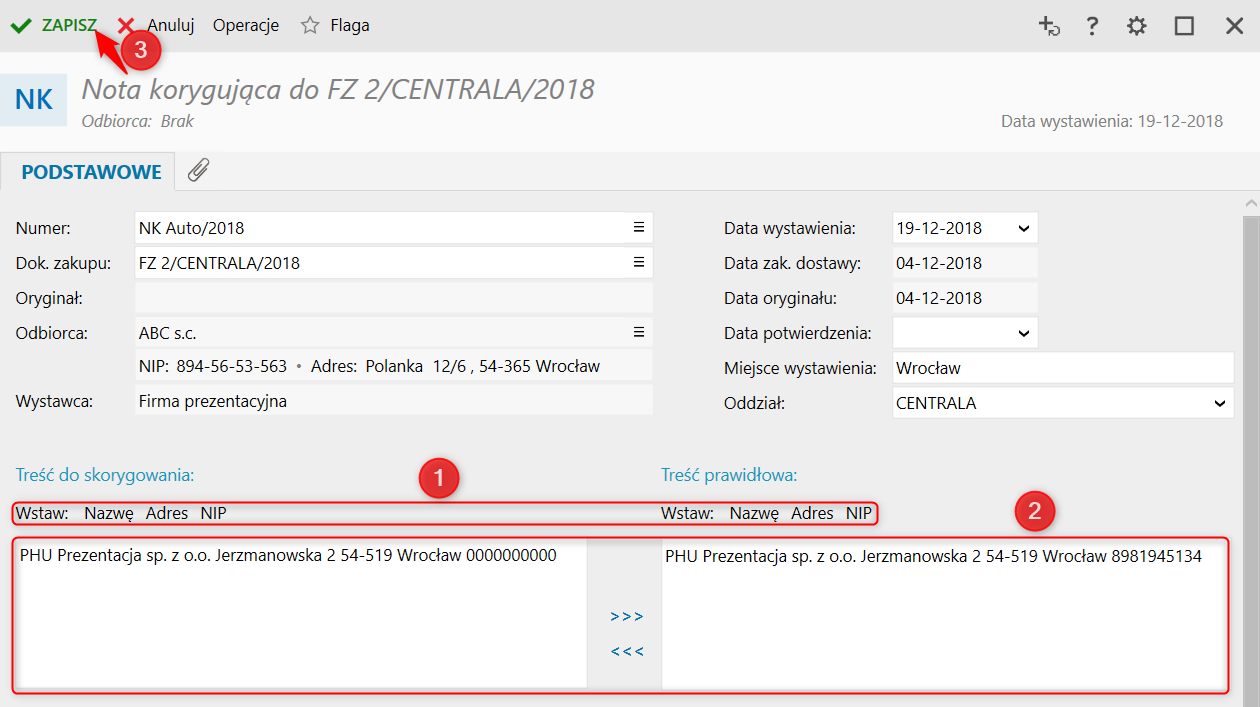Close the window
Screen dimensions: 1260x707
tap(1235, 26)
